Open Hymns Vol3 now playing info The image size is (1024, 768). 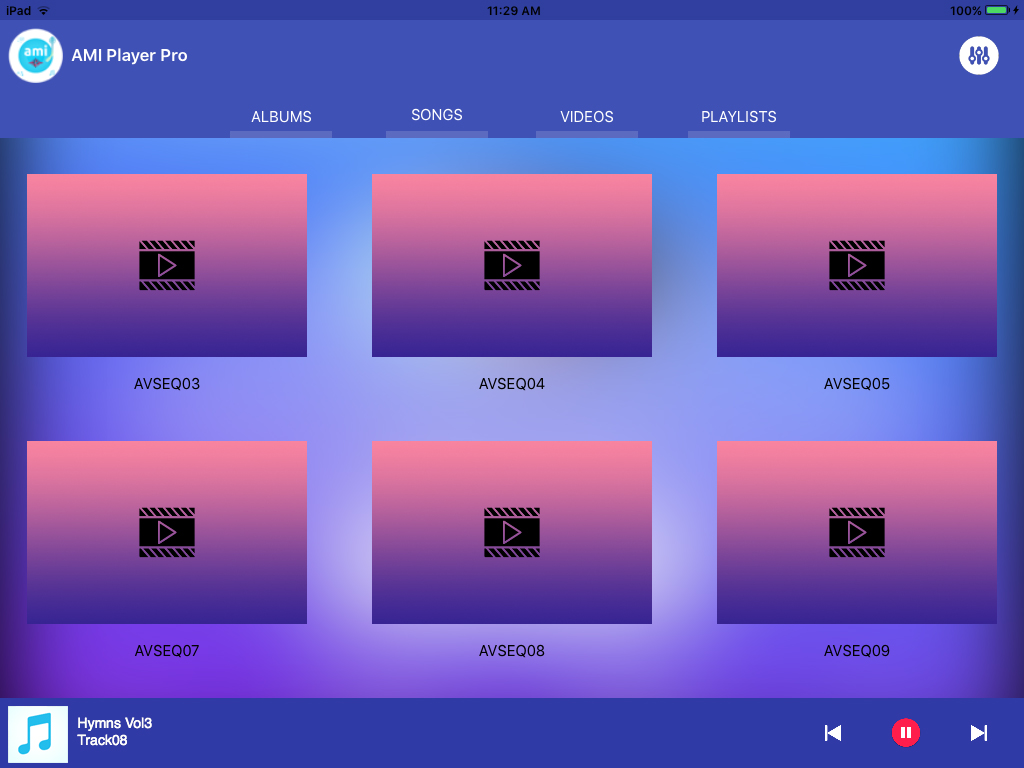click(115, 723)
